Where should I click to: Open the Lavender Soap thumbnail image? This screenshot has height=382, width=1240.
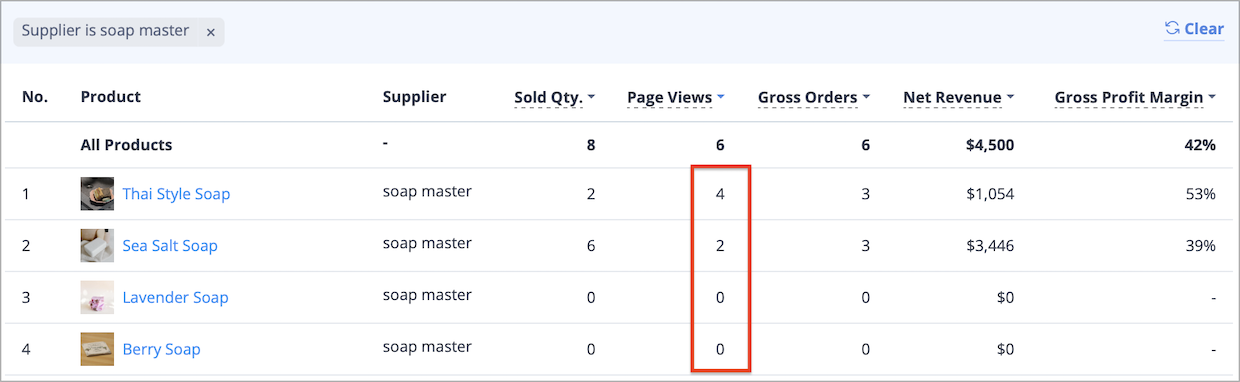[97, 298]
